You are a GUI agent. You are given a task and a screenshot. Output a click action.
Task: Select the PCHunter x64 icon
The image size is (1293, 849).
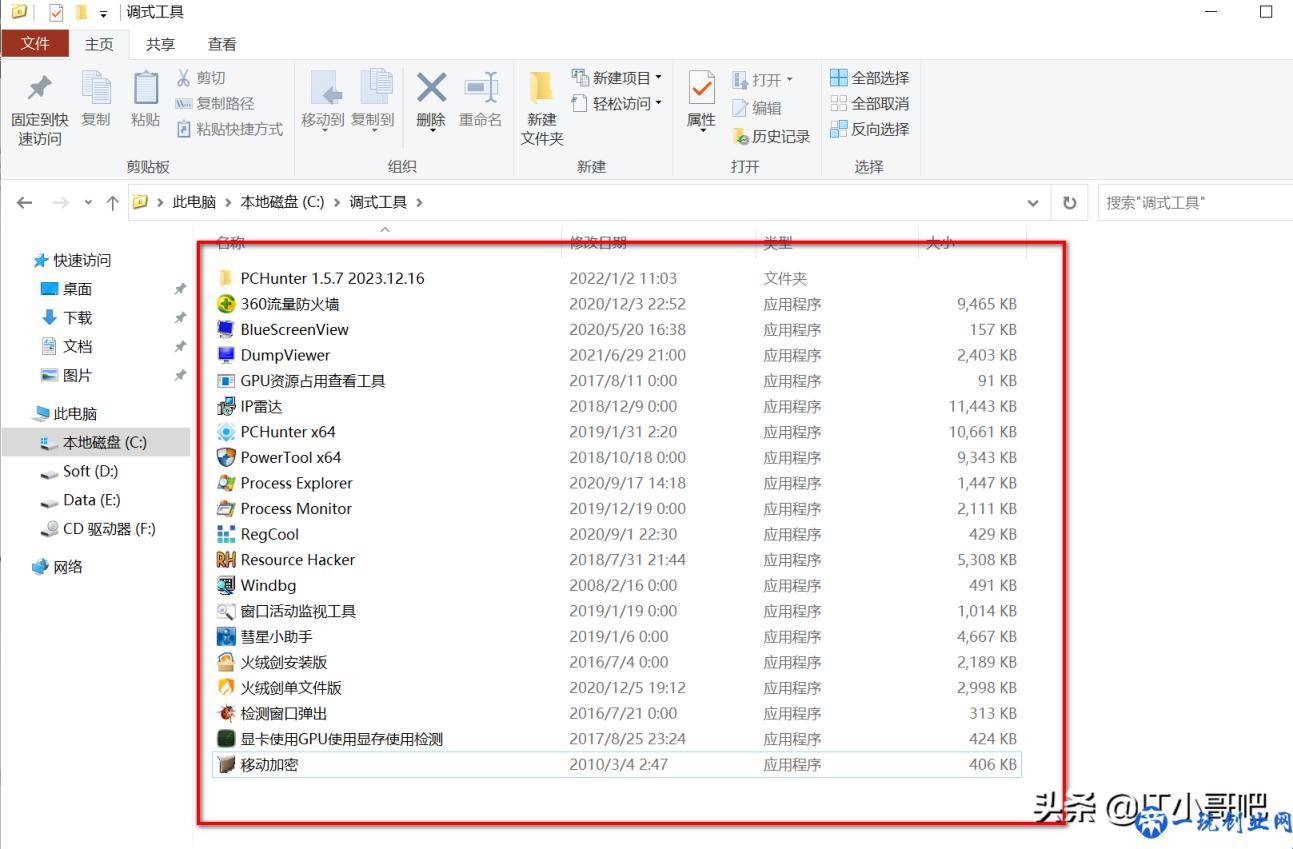(x=226, y=432)
